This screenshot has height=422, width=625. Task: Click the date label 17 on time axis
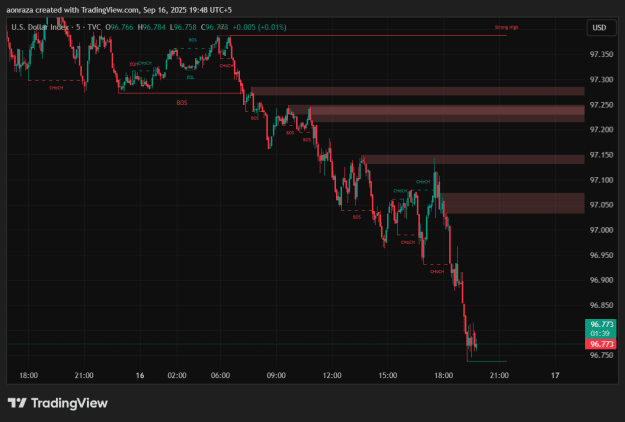[555, 375]
